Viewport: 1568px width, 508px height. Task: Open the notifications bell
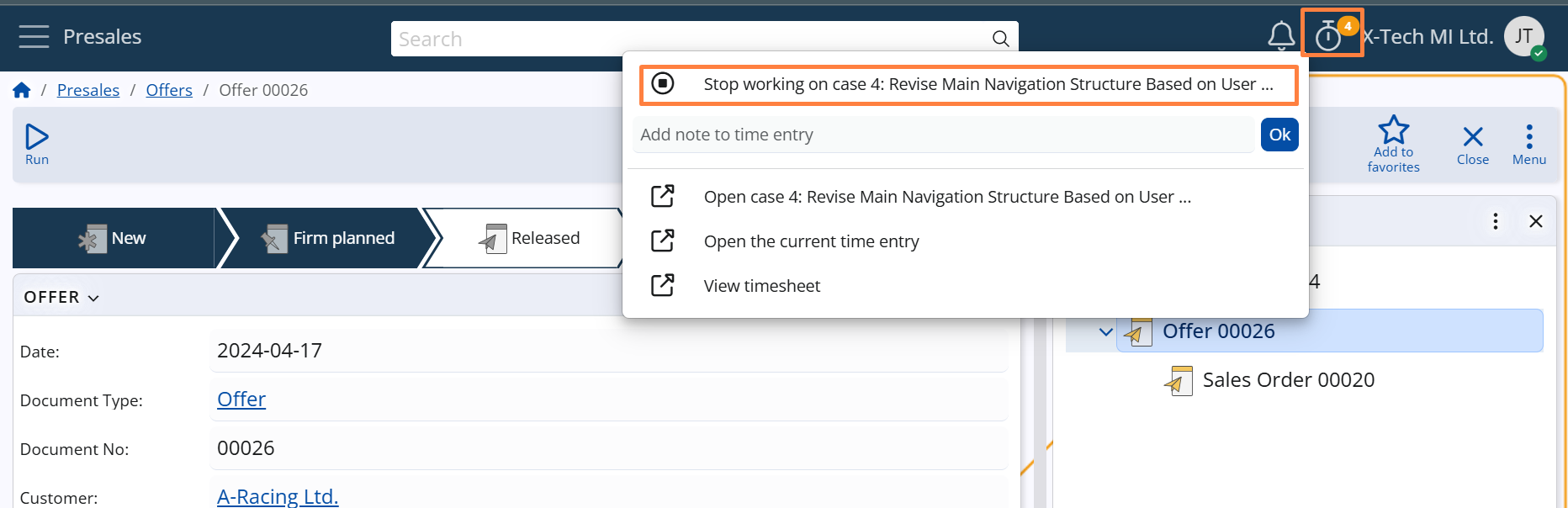(1280, 36)
